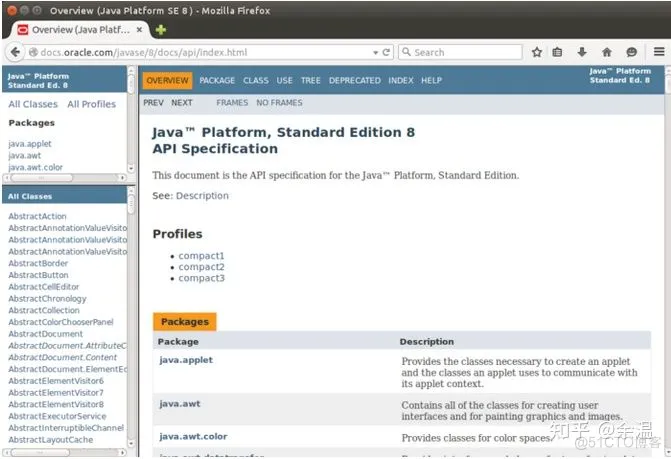
Task: Open the AbstractElementVisitor6 class link
Action: [x=56, y=381]
